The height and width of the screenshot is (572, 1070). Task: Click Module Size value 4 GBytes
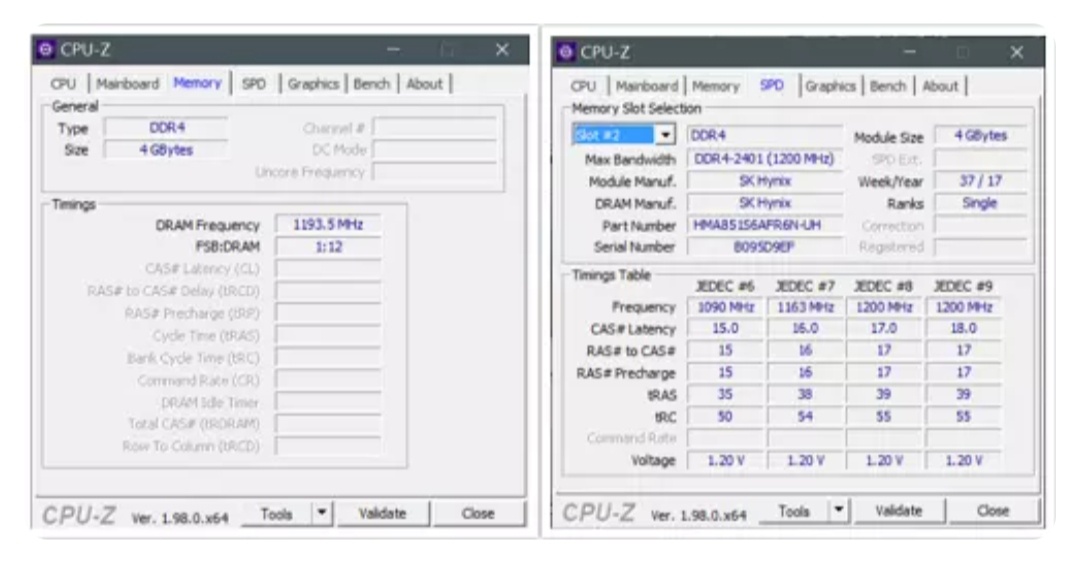point(981,136)
